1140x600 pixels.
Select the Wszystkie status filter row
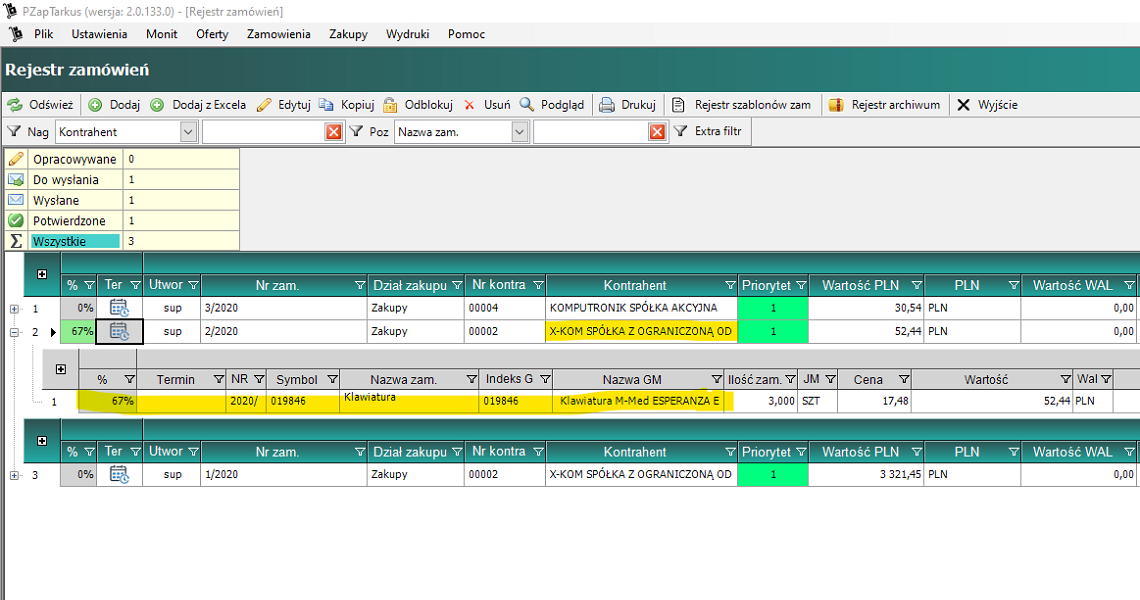(x=75, y=241)
